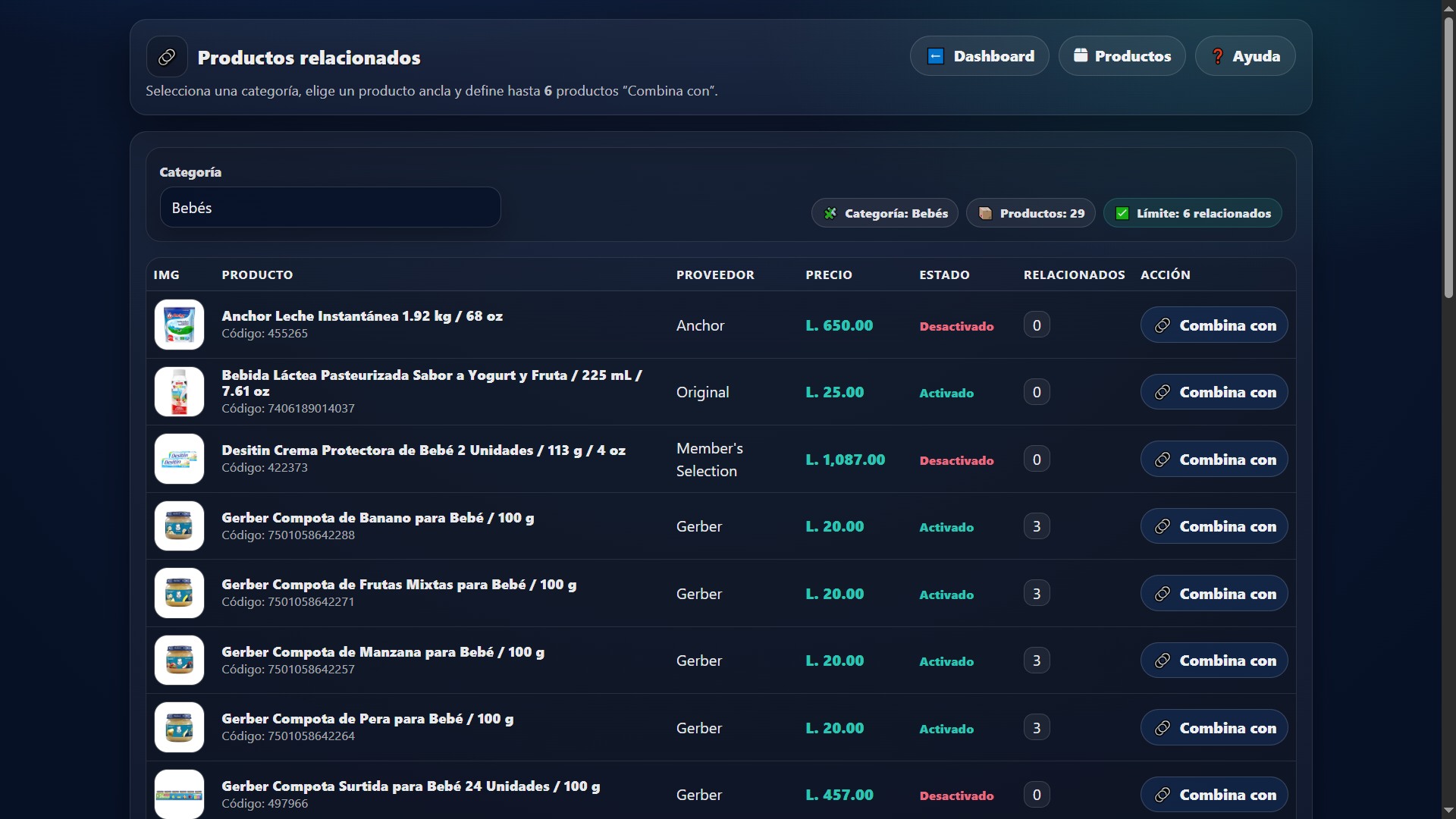This screenshot has width=1456, height=819.
Task: Click relacionados count 3 for Frutas Mixtas
Action: pos(1036,594)
